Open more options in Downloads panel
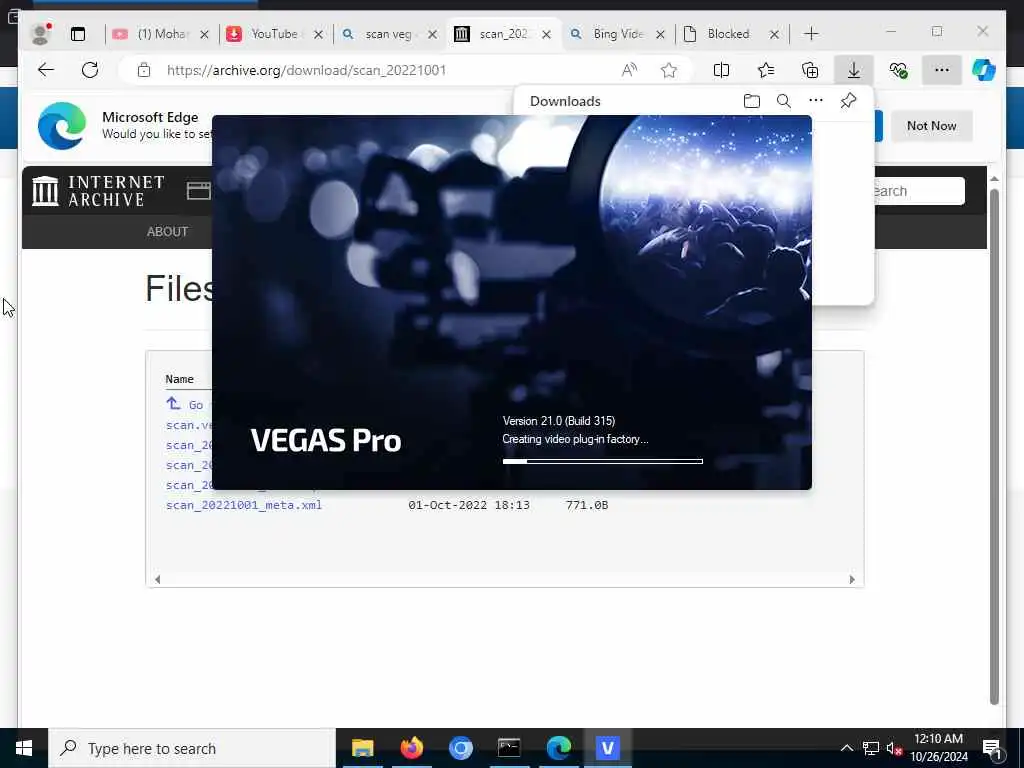Image resolution: width=1024 pixels, height=768 pixels. [x=816, y=101]
